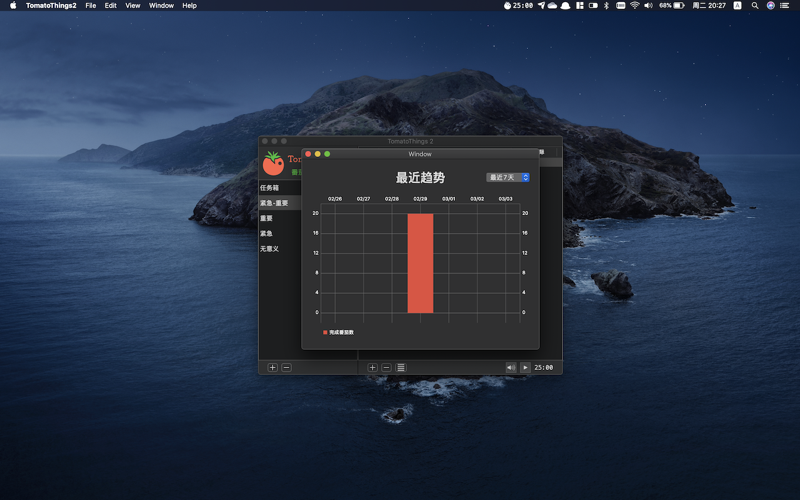Select 任务箱 in the sidebar list
The width and height of the screenshot is (800, 500).
click(x=280, y=188)
